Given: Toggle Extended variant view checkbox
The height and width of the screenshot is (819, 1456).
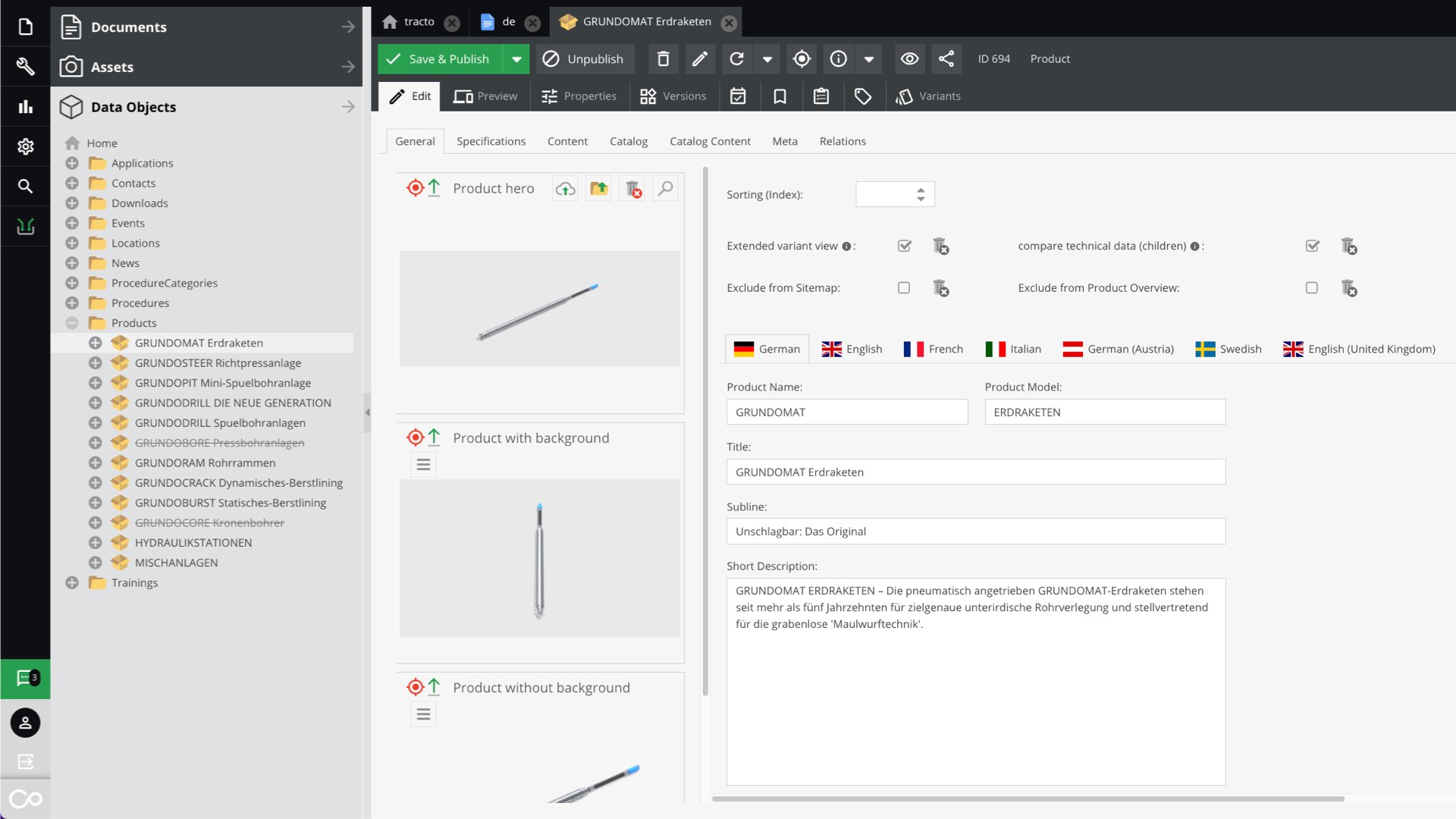Looking at the screenshot, I should (904, 246).
